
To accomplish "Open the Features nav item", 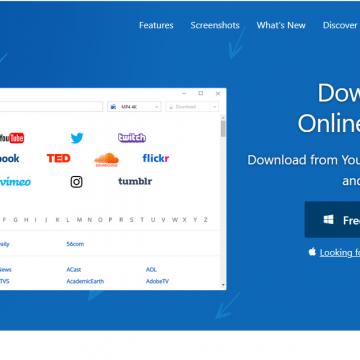I will point(156,25).
